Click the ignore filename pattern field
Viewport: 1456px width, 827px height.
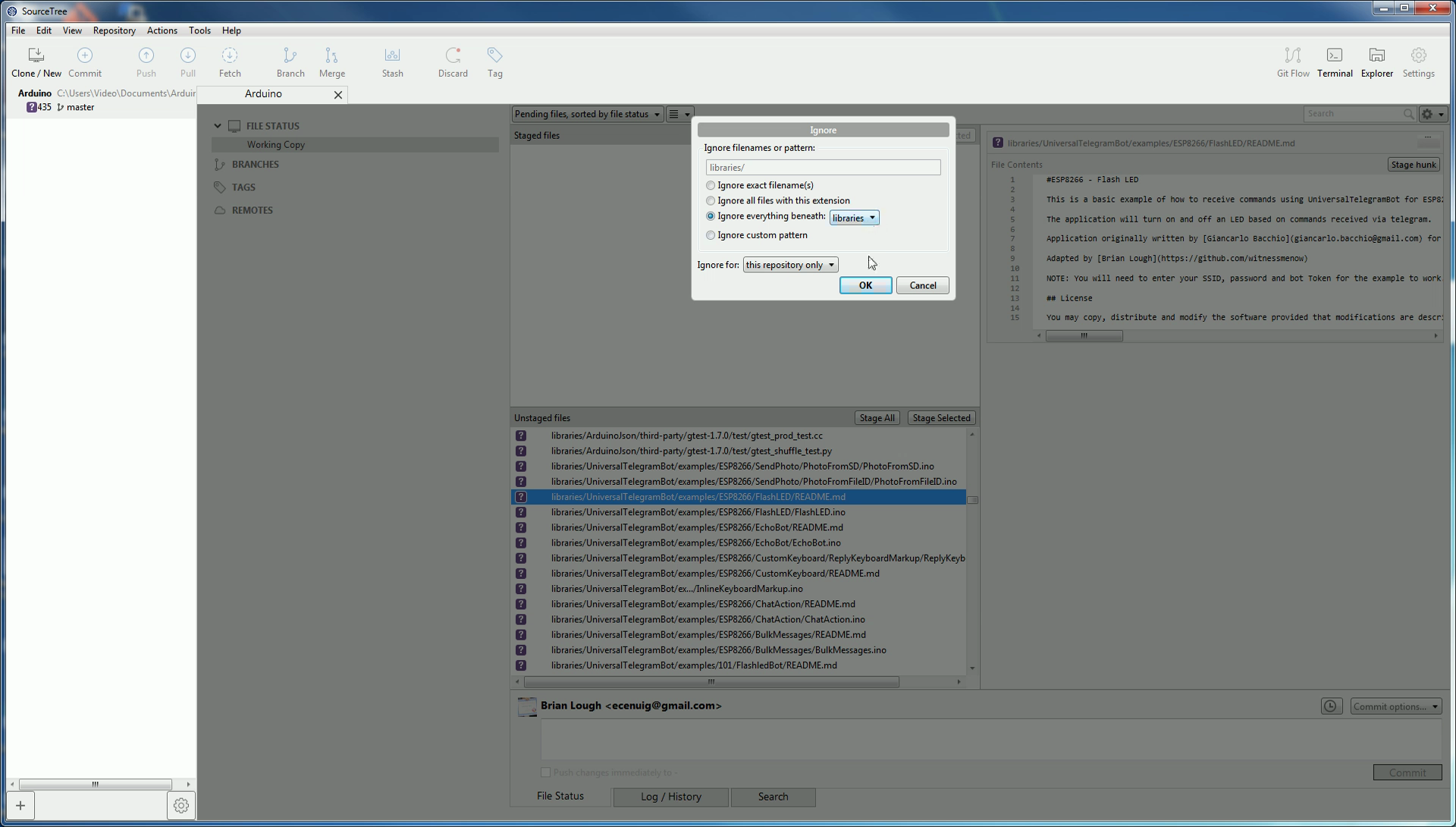[823, 168]
